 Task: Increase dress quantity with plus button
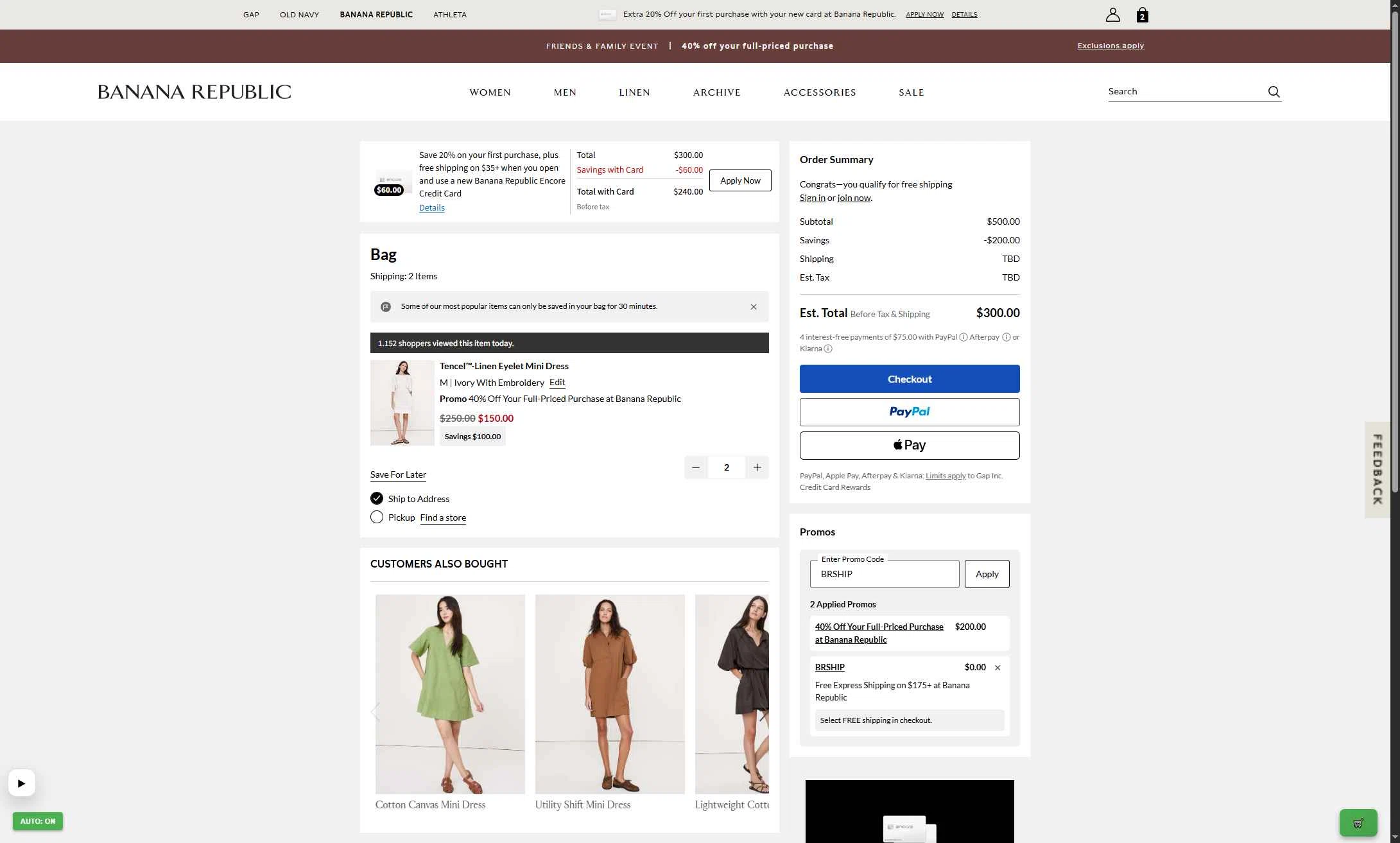pyautogui.click(x=757, y=467)
